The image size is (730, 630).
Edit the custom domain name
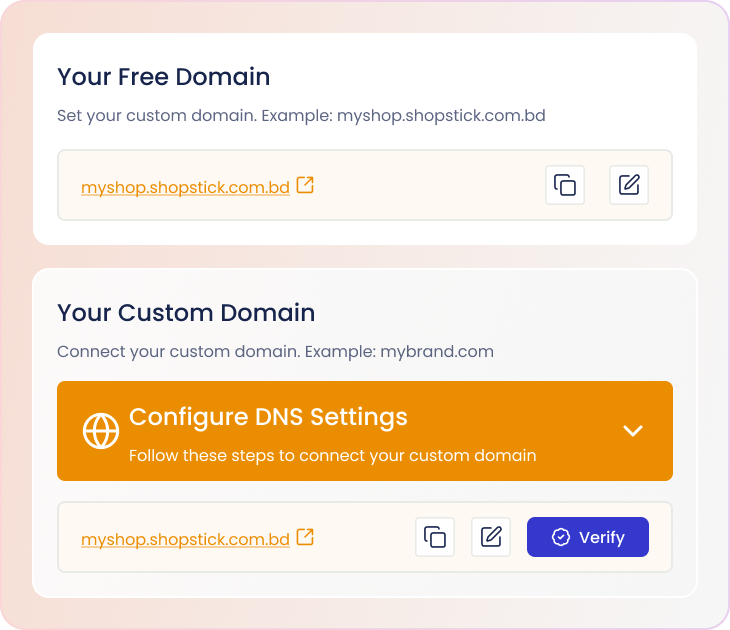pyautogui.click(x=491, y=537)
